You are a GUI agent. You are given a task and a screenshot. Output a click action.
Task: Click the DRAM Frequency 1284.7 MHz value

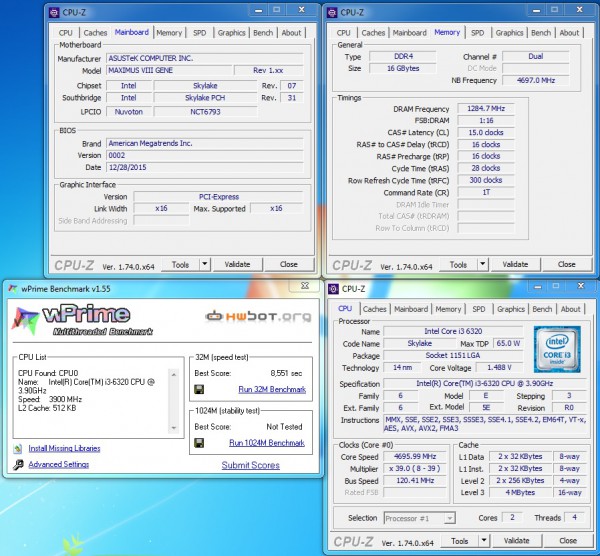pos(486,109)
